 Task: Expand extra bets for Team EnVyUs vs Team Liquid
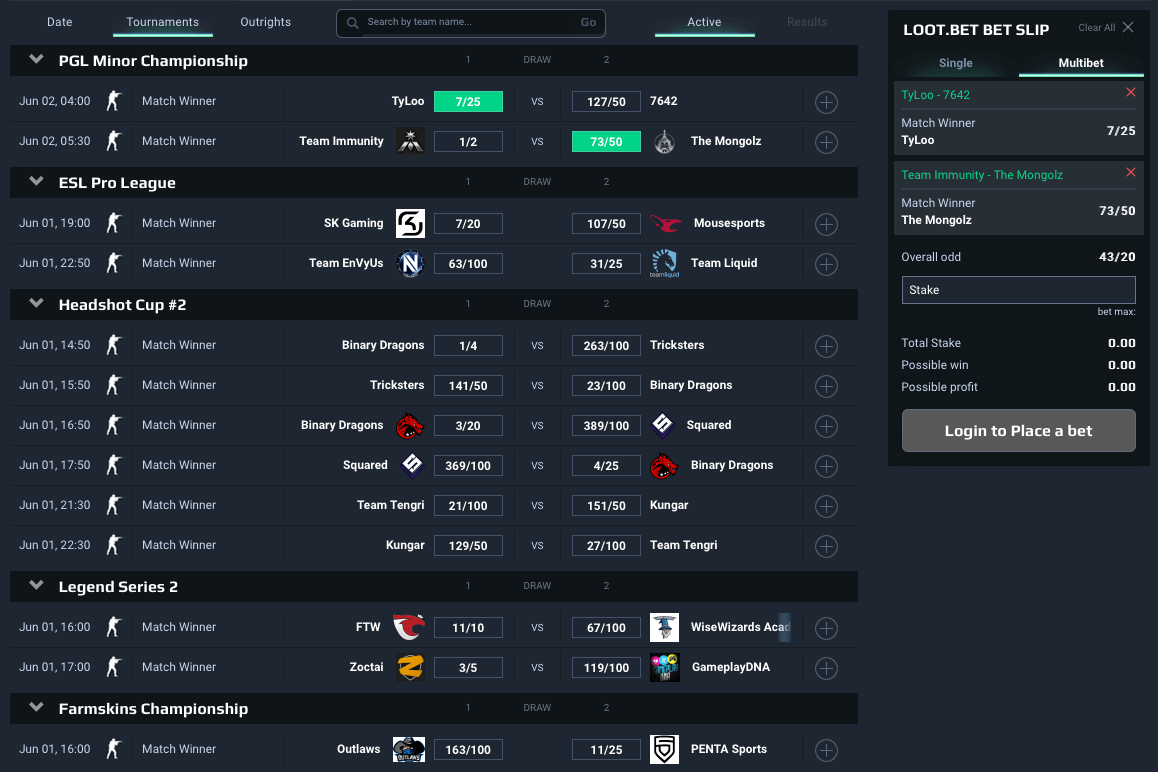point(826,264)
